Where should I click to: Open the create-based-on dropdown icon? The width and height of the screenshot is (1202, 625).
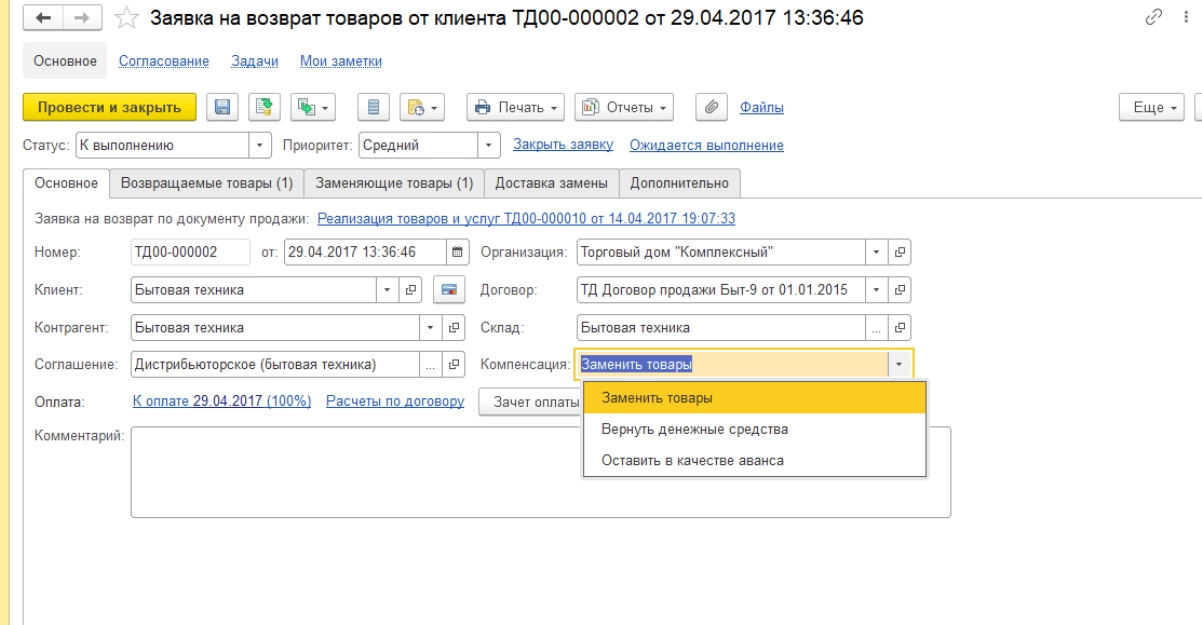(x=313, y=107)
